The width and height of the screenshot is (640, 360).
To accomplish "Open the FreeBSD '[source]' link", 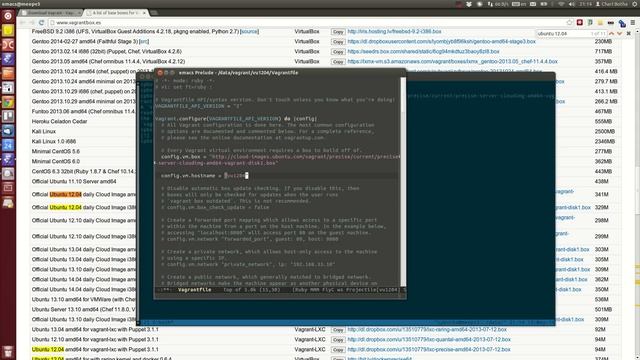I will (249, 31).
